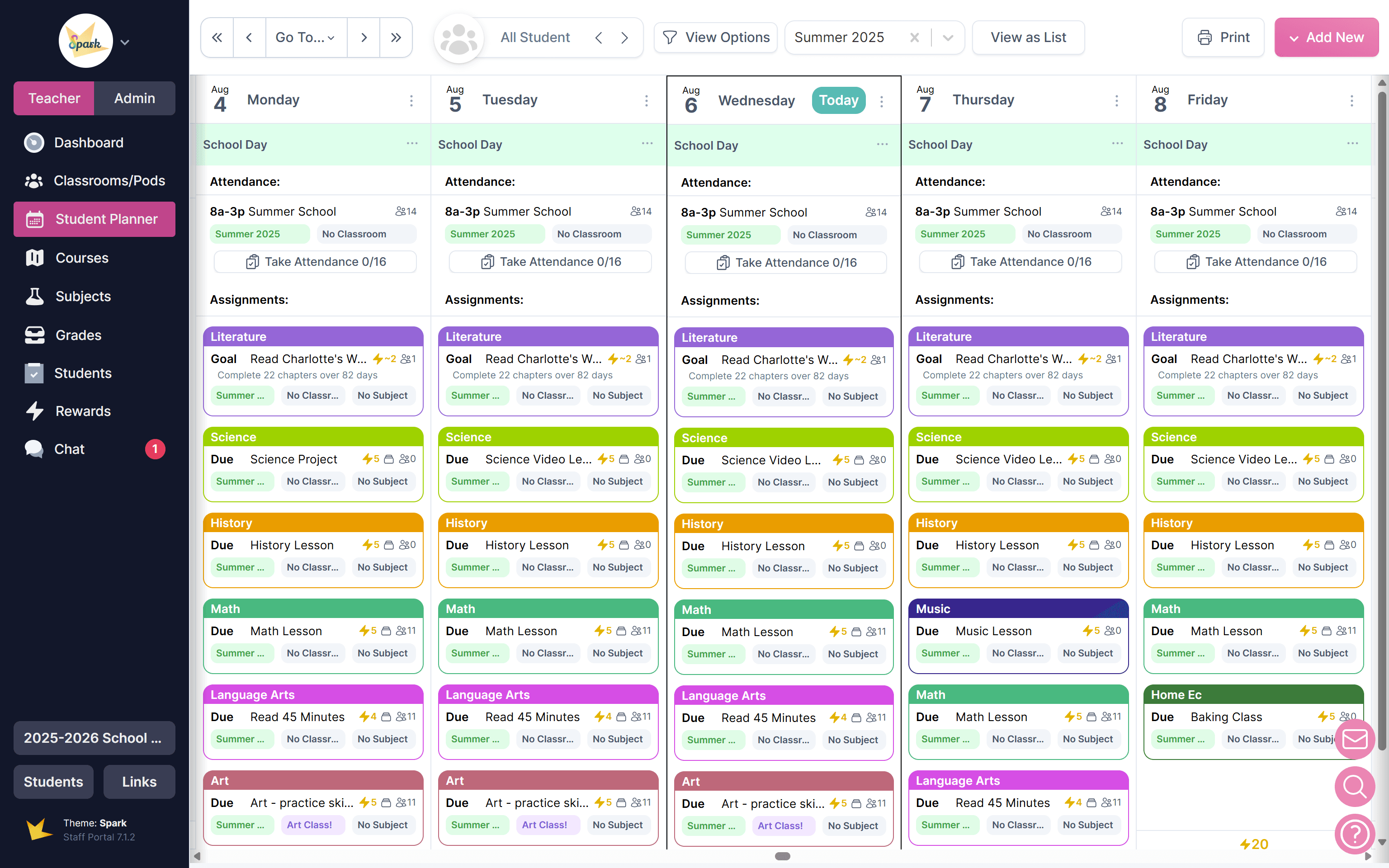Image resolution: width=1389 pixels, height=868 pixels.
Task: Switch to Admin mode
Action: 134,98
